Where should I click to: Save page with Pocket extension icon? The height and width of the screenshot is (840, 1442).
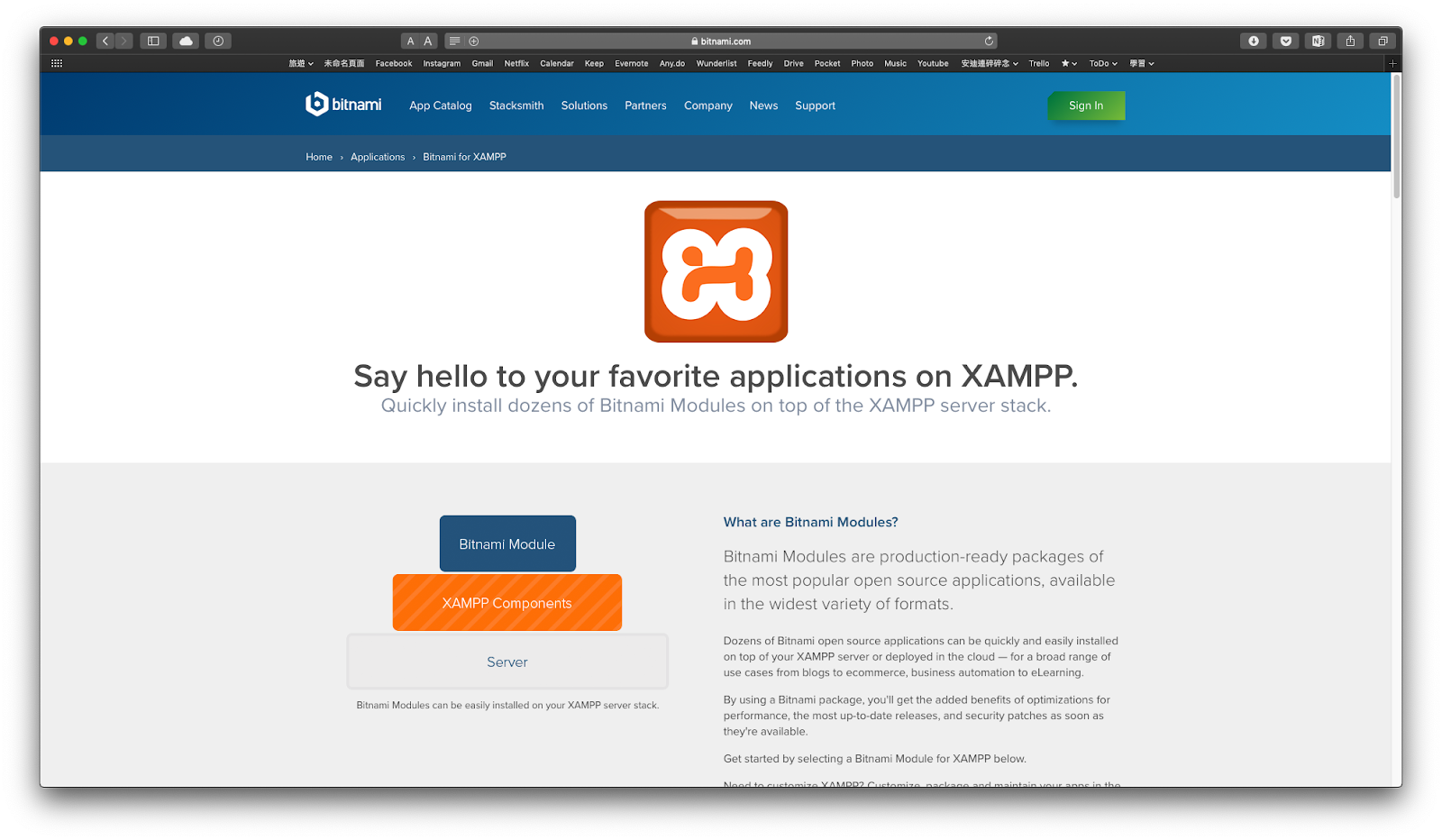[x=1286, y=41]
